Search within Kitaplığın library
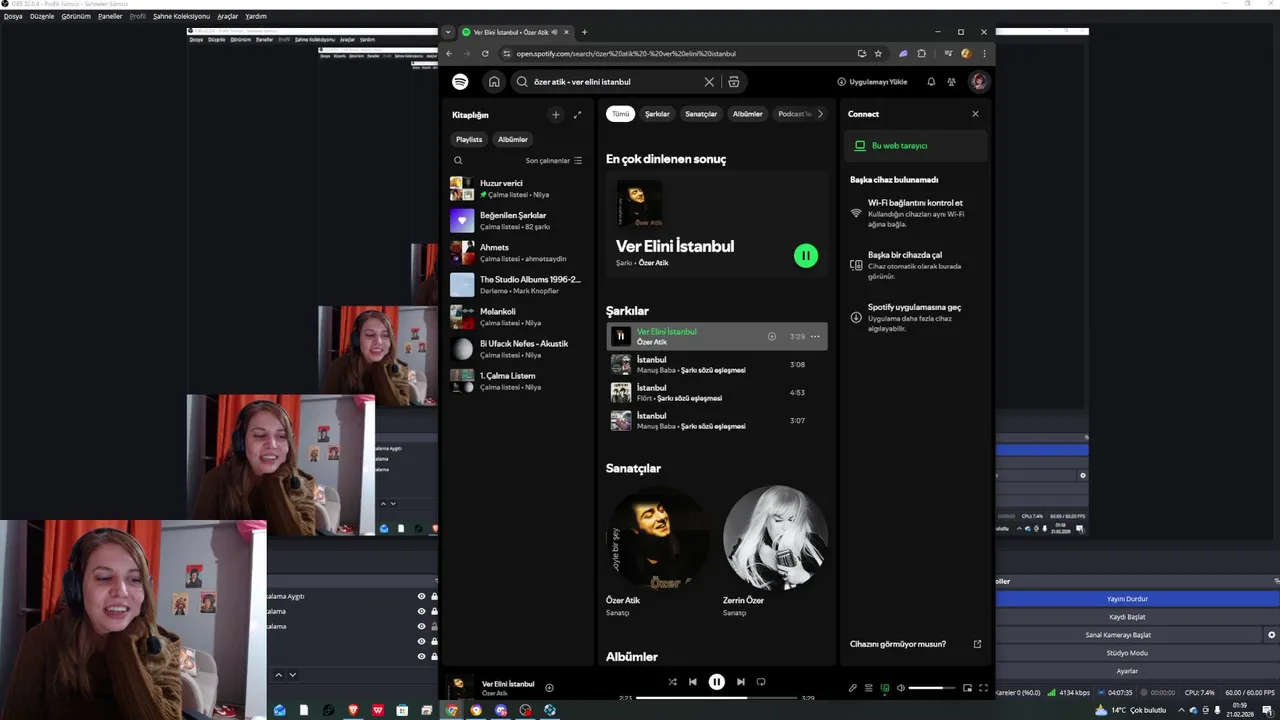Image resolution: width=1280 pixels, height=720 pixels. tap(458, 160)
